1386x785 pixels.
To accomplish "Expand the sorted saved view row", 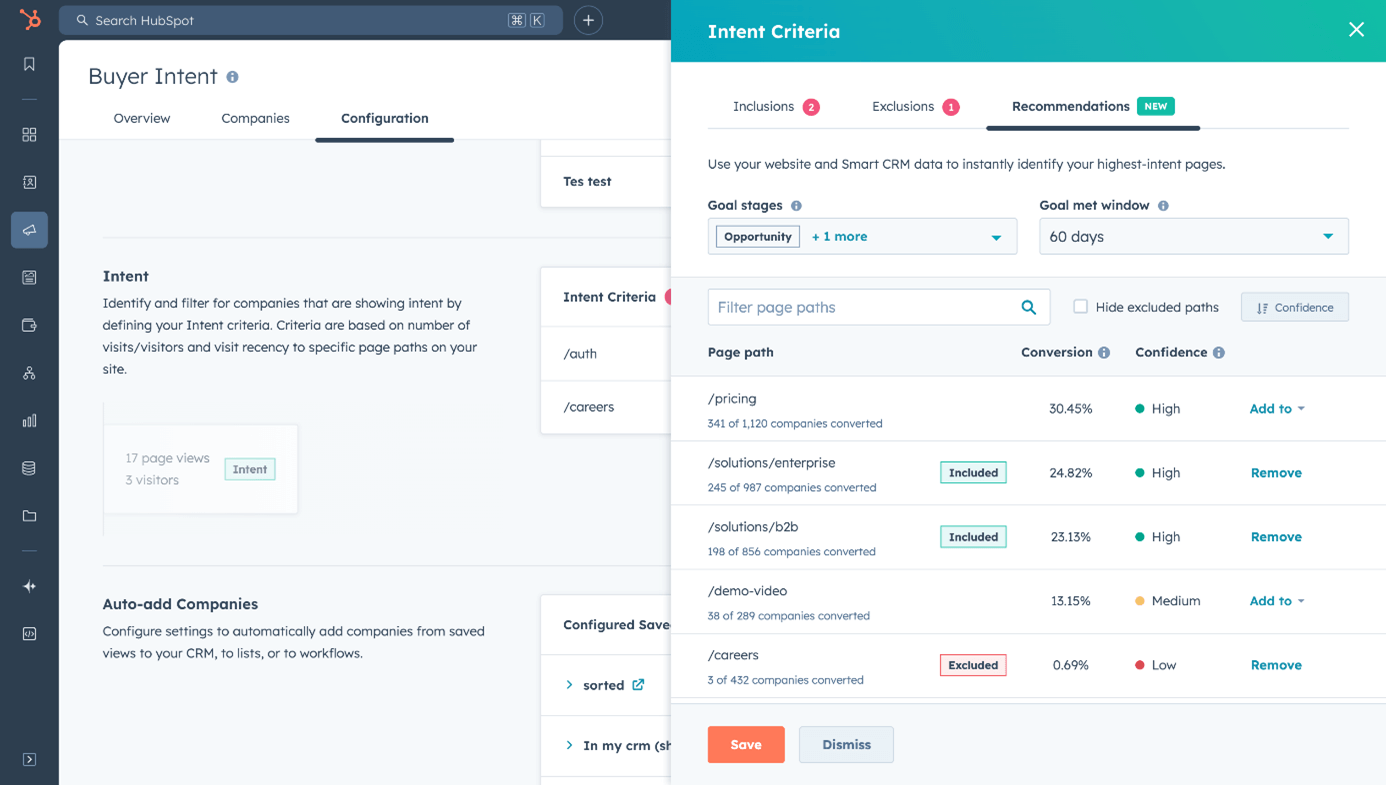I will tap(569, 685).
